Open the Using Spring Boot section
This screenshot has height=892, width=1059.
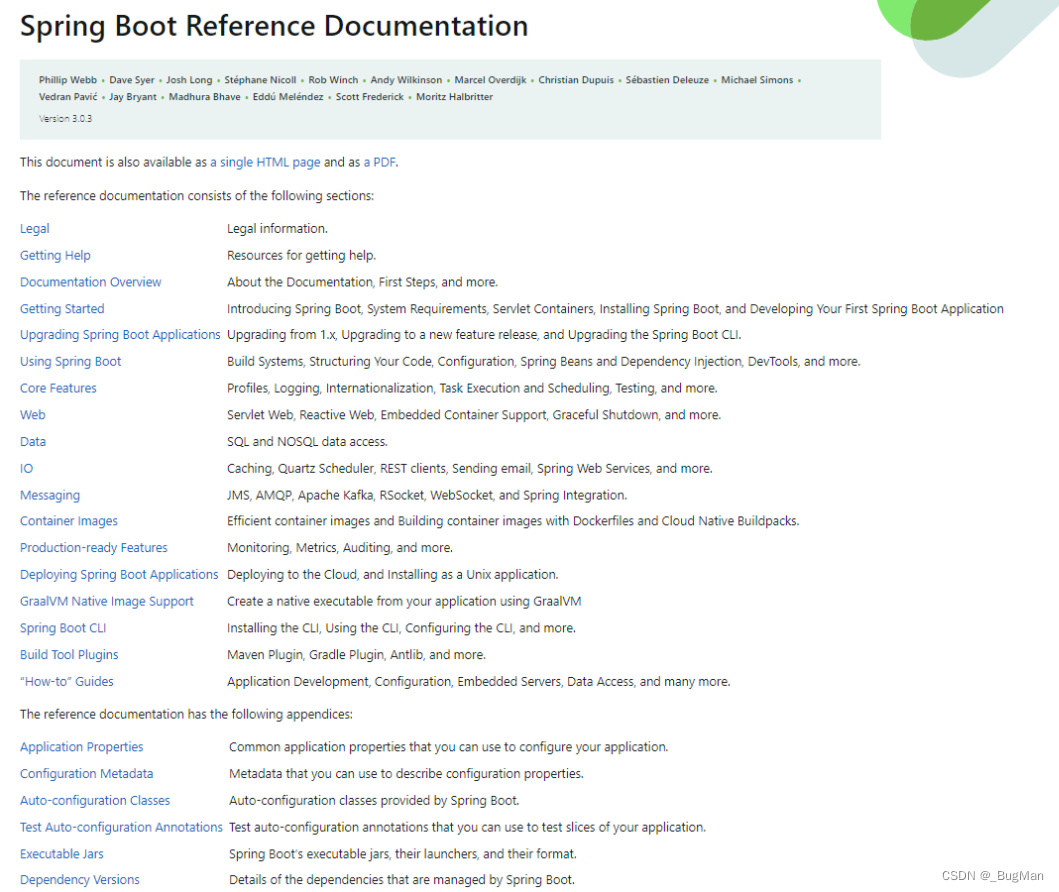pos(70,361)
